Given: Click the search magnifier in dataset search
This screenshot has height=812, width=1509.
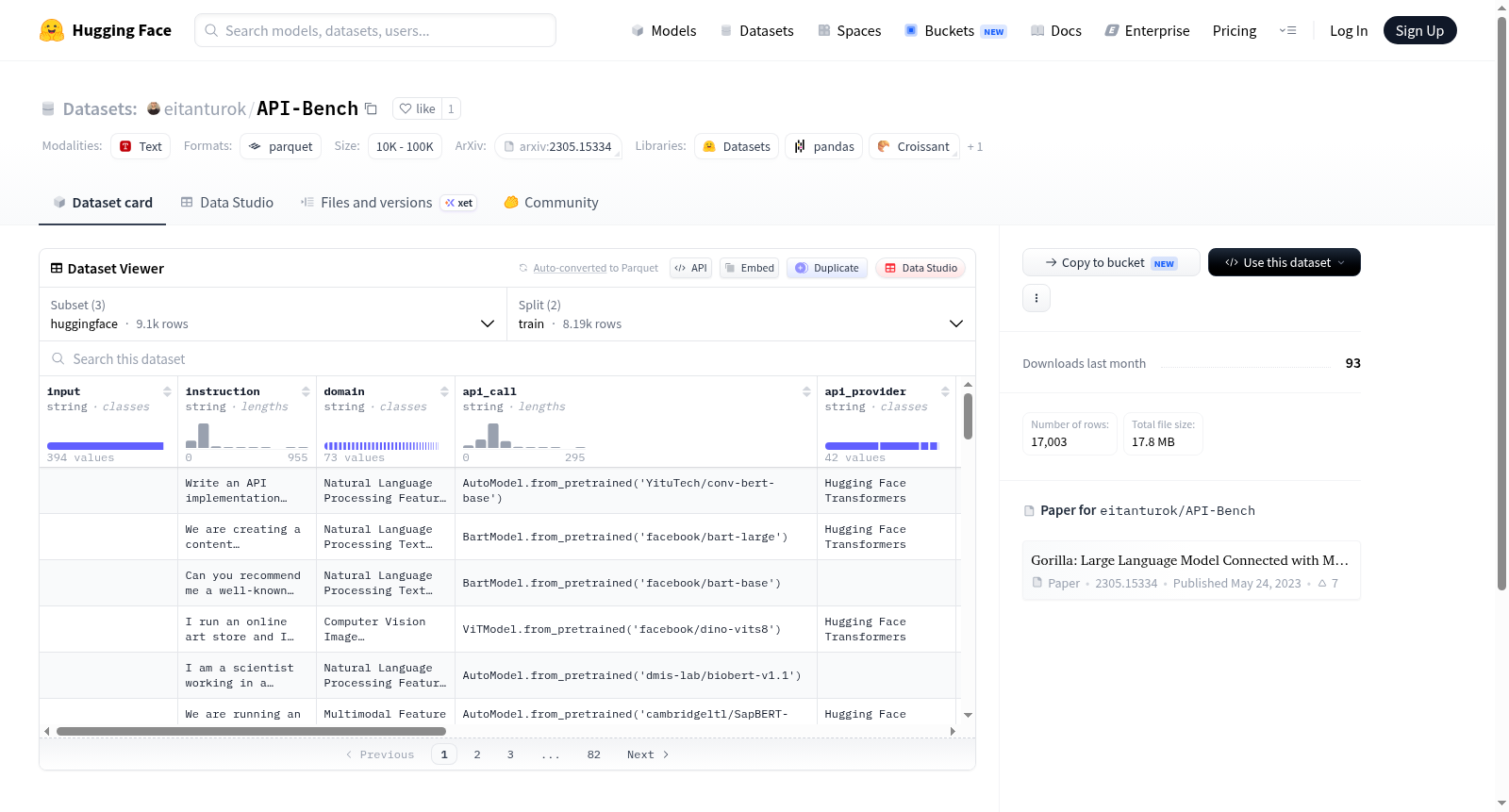Looking at the screenshot, I should (58, 358).
